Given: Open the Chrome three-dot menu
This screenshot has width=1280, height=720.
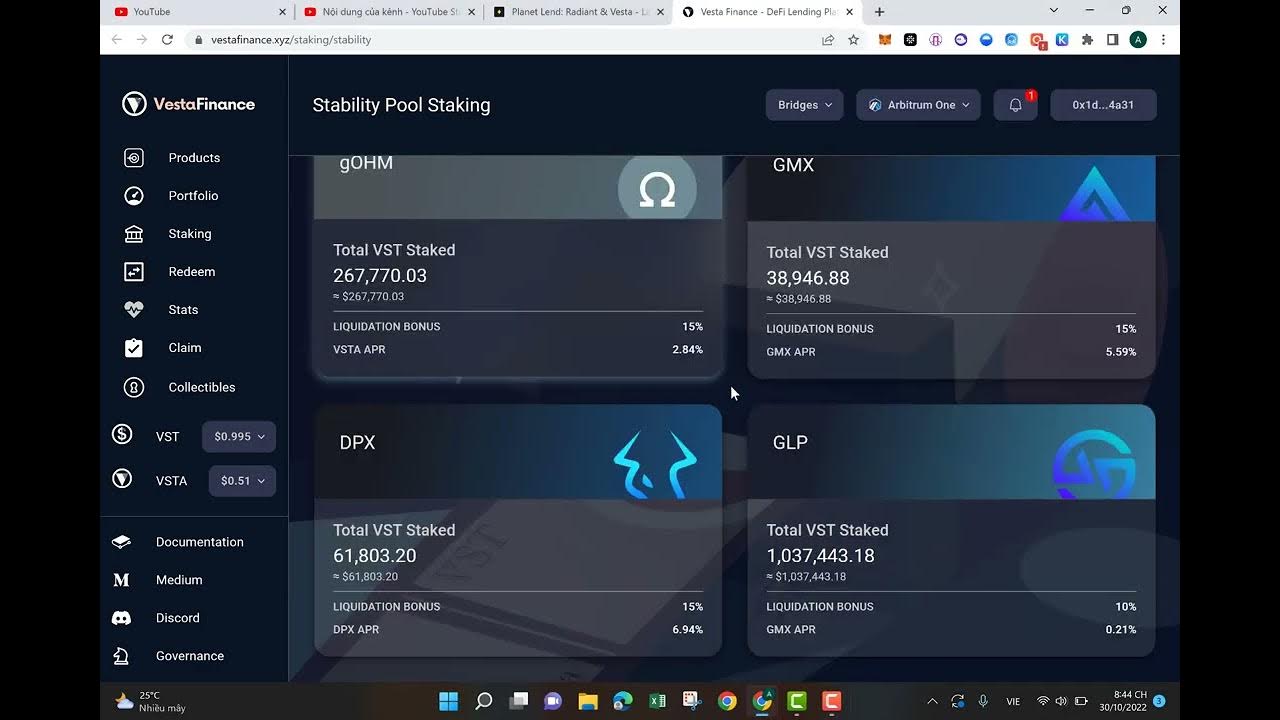Looking at the screenshot, I should 1163,40.
